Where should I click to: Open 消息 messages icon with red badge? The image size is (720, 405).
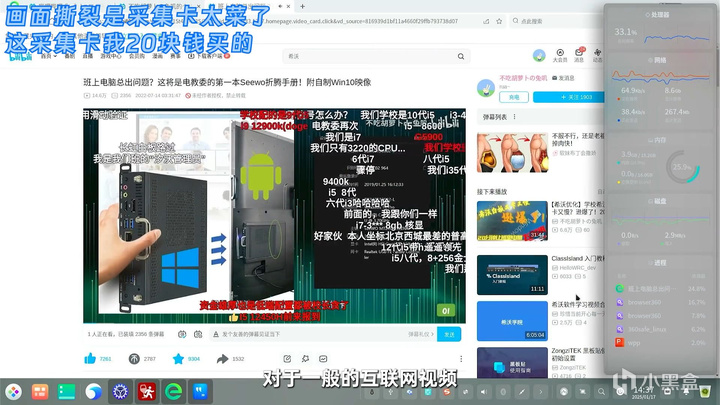point(579,55)
